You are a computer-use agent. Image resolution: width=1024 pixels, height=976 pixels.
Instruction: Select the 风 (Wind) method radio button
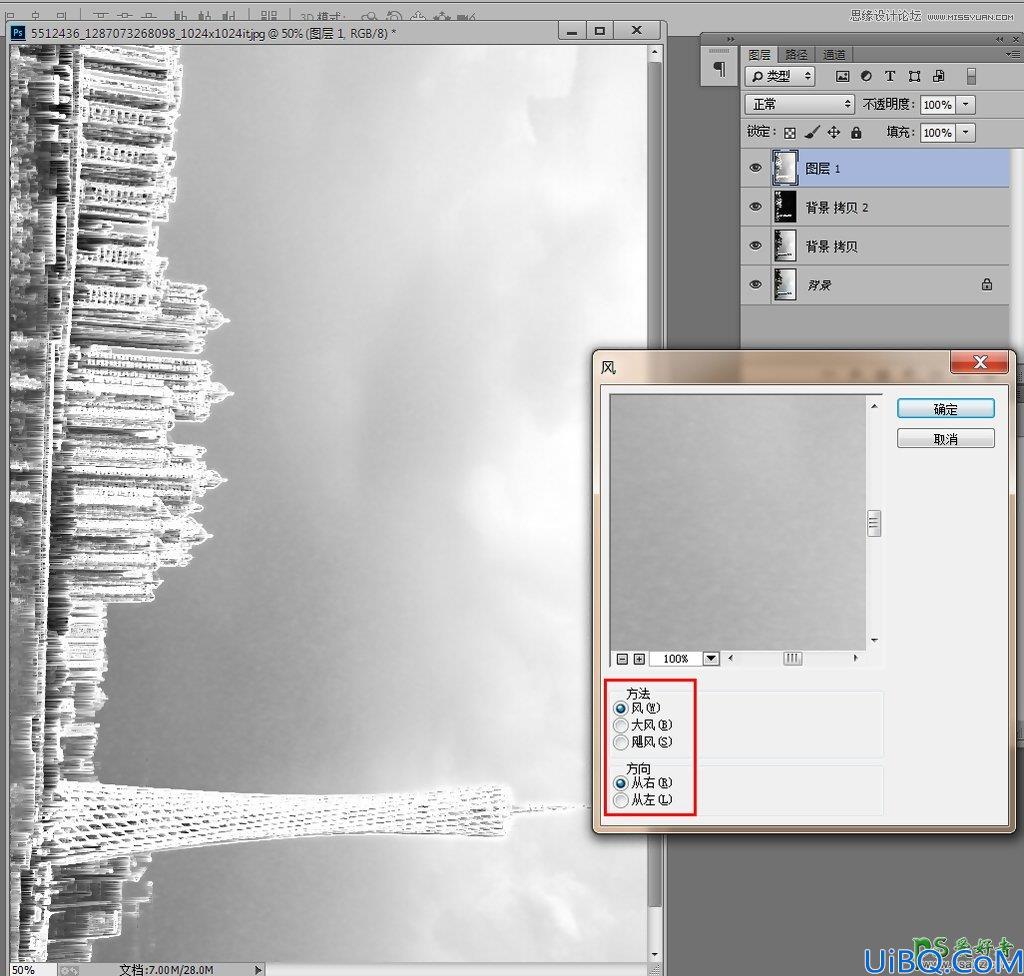pyautogui.click(x=620, y=708)
